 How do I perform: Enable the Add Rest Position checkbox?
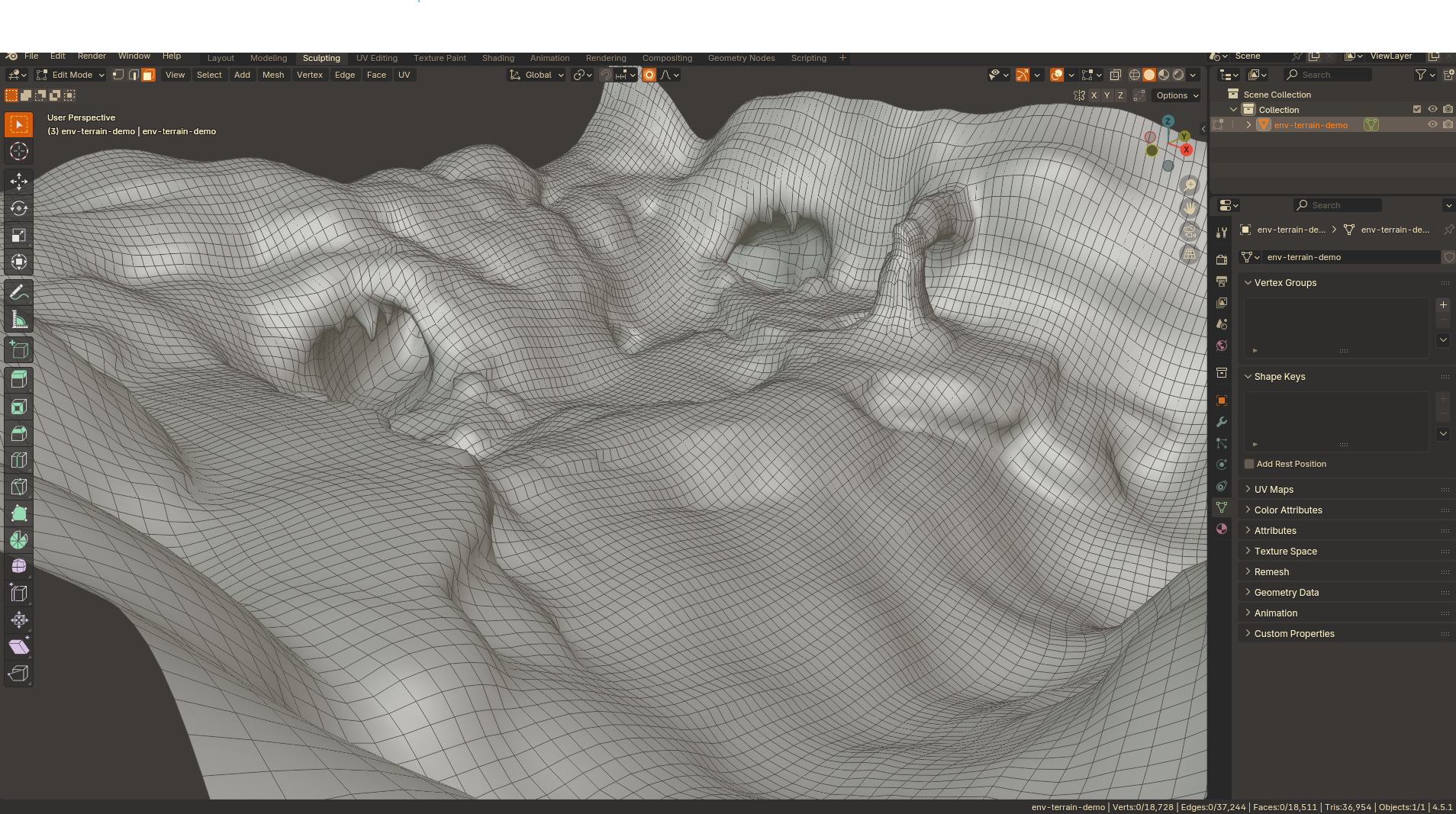[x=1248, y=464]
